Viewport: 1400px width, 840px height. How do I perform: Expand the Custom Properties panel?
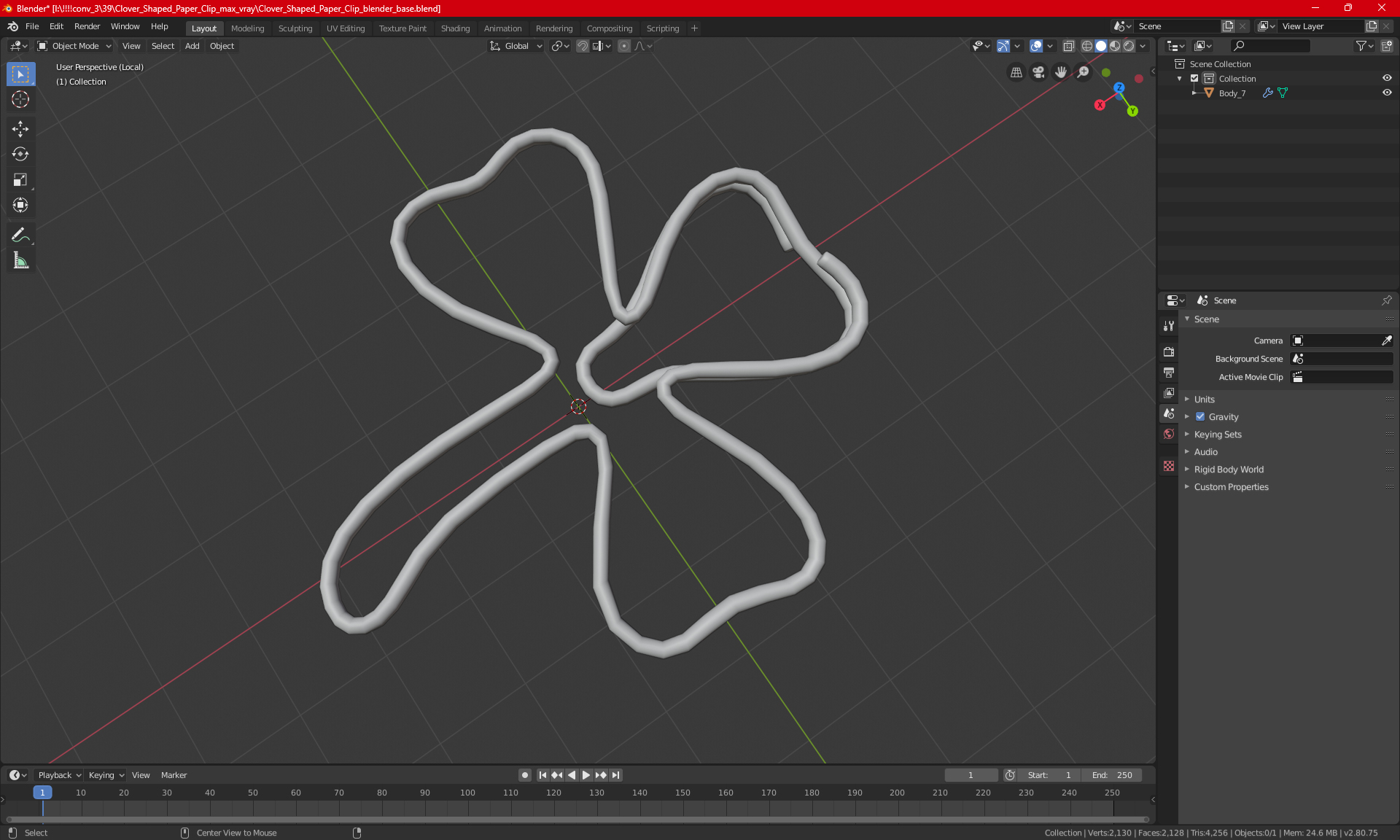point(1231,487)
